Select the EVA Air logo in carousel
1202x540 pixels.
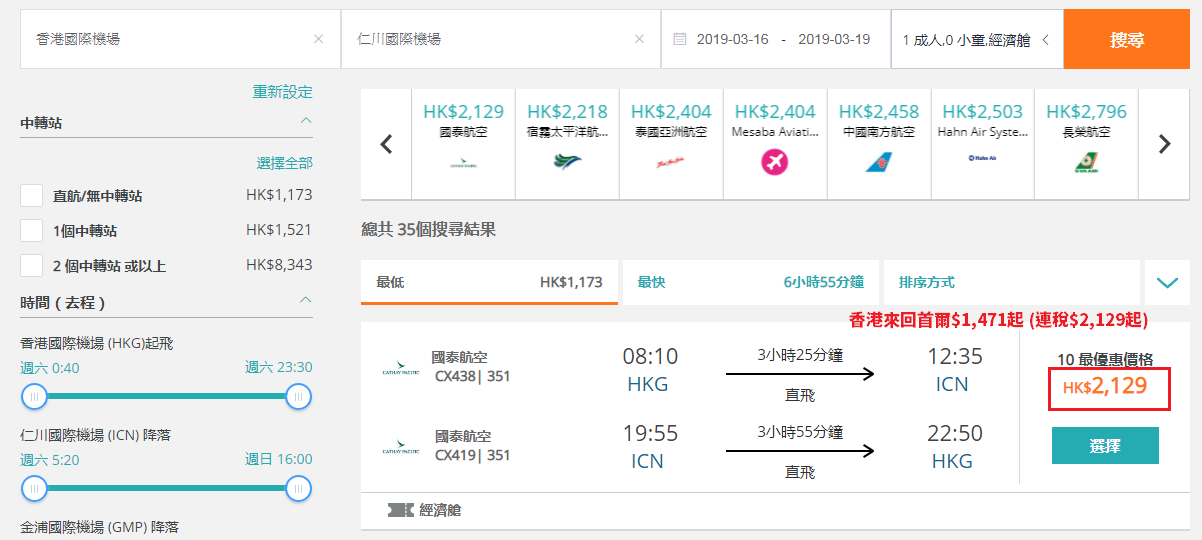pos(1087,161)
